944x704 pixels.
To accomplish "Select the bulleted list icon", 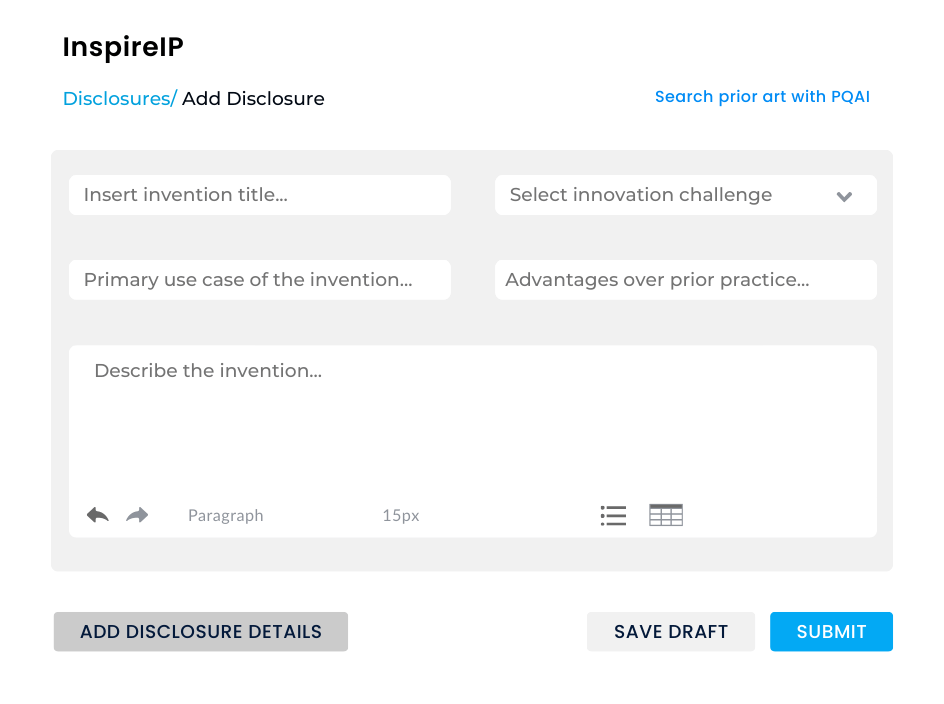I will (613, 514).
